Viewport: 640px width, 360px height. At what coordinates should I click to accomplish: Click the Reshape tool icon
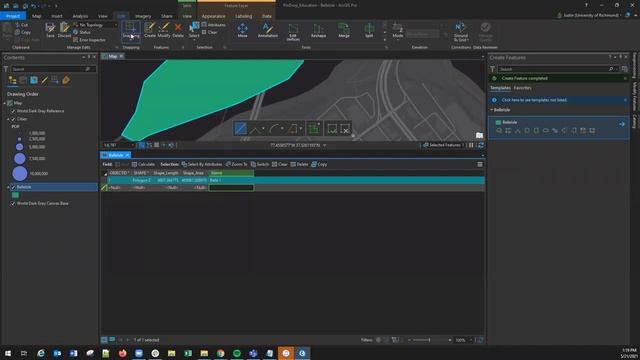pyautogui.click(x=318, y=30)
